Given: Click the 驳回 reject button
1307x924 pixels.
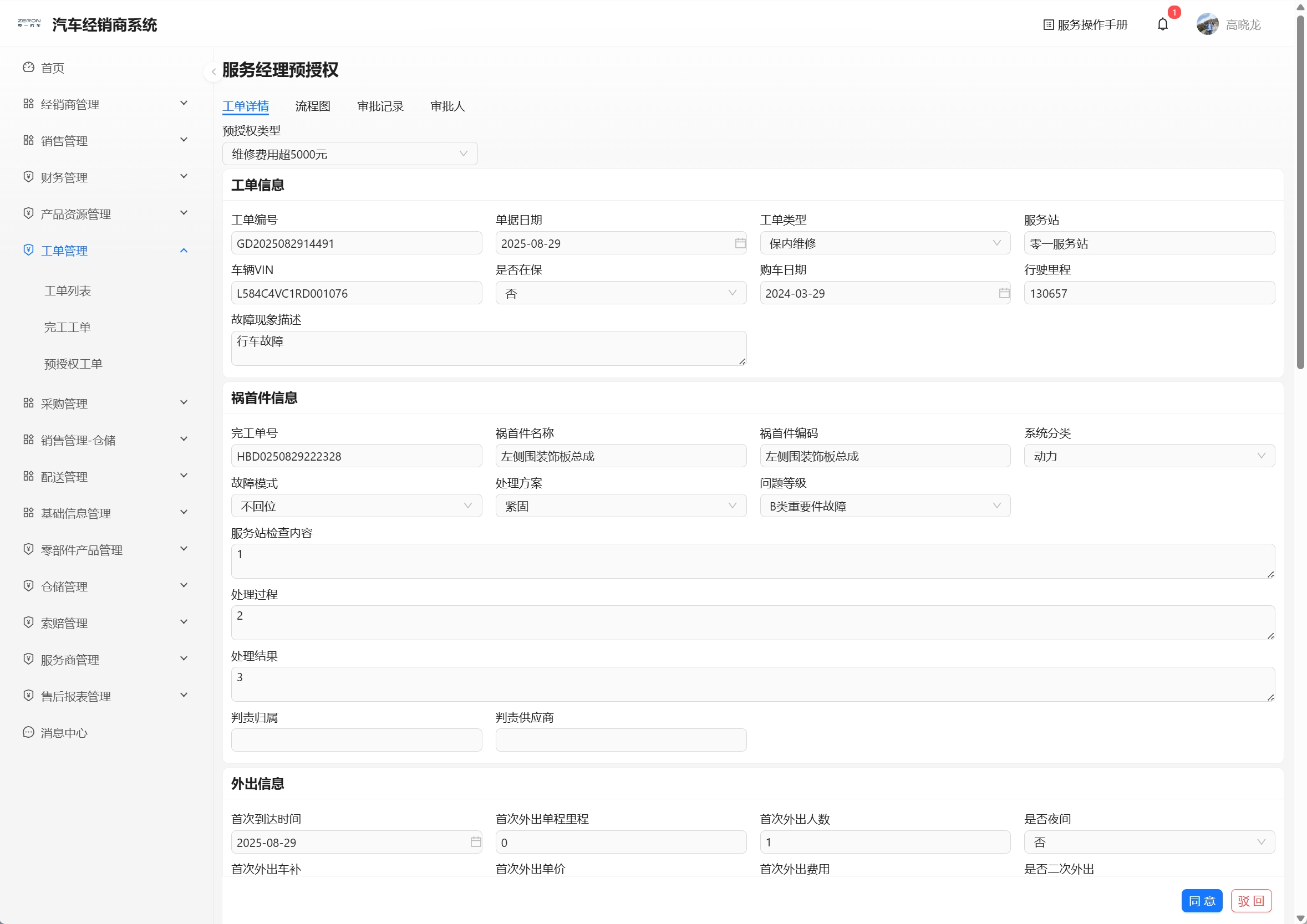Looking at the screenshot, I should coord(1251,901).
